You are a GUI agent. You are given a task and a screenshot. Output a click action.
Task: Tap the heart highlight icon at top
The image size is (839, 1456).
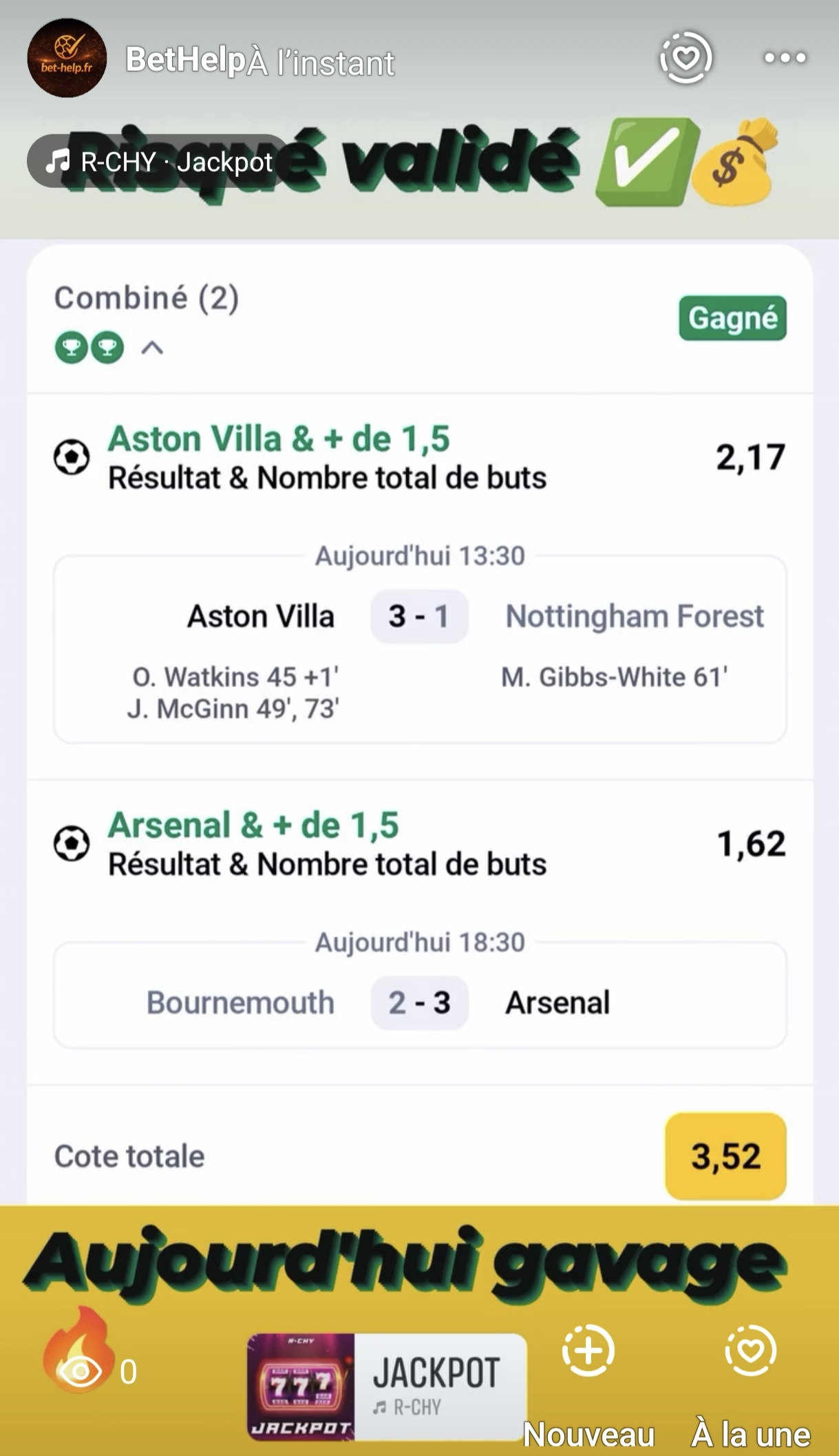pos(686,58)
